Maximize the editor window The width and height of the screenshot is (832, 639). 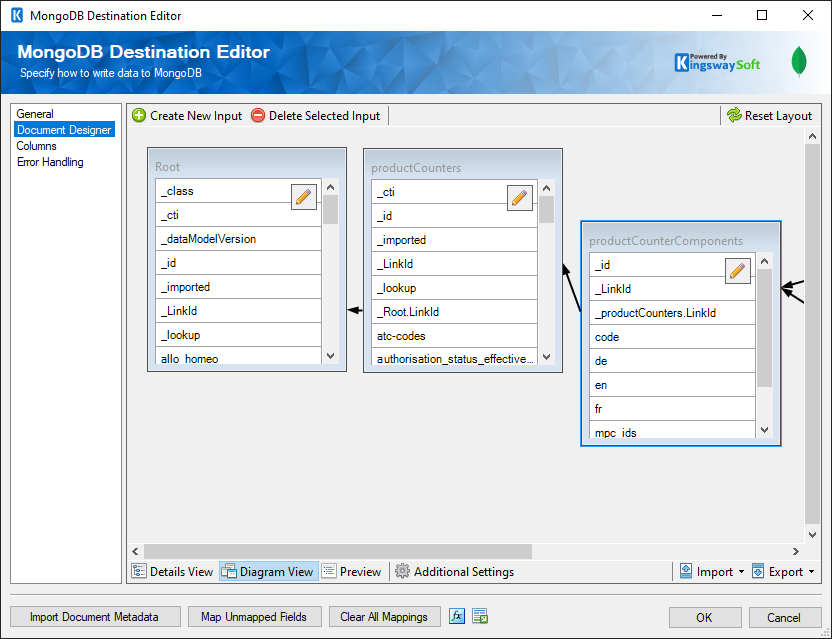coord(762,15)
